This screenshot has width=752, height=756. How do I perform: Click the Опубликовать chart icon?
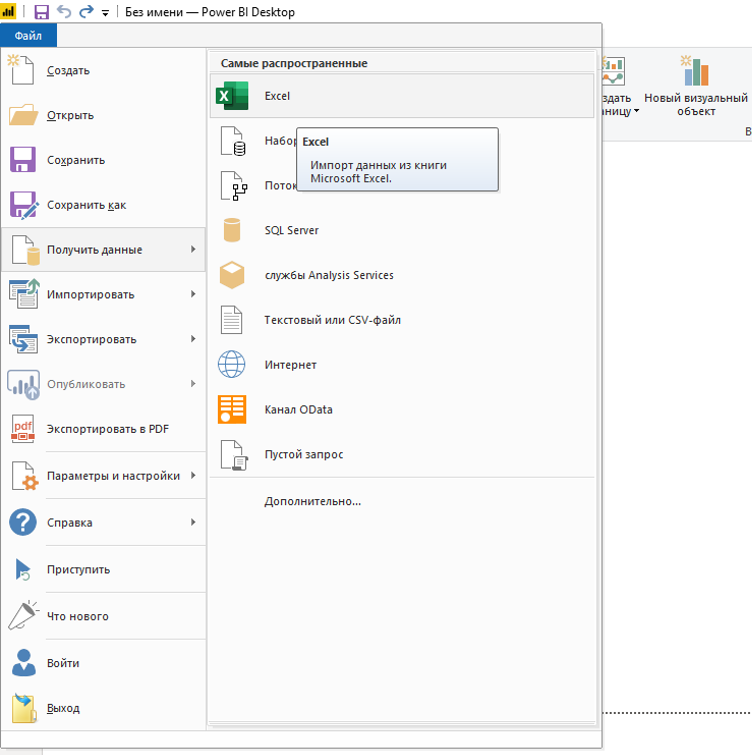(24, 384)
